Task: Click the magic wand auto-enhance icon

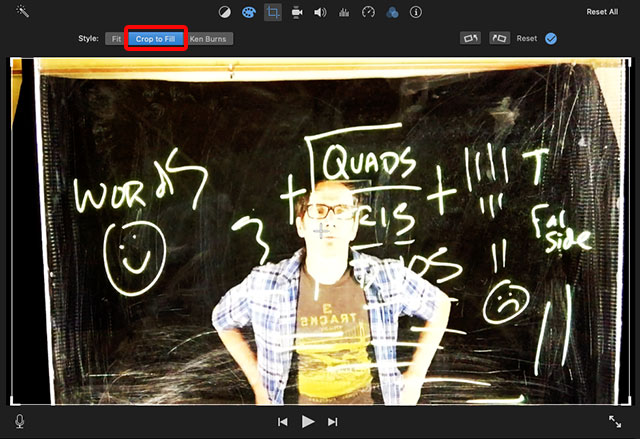Action: click(21, 12)
